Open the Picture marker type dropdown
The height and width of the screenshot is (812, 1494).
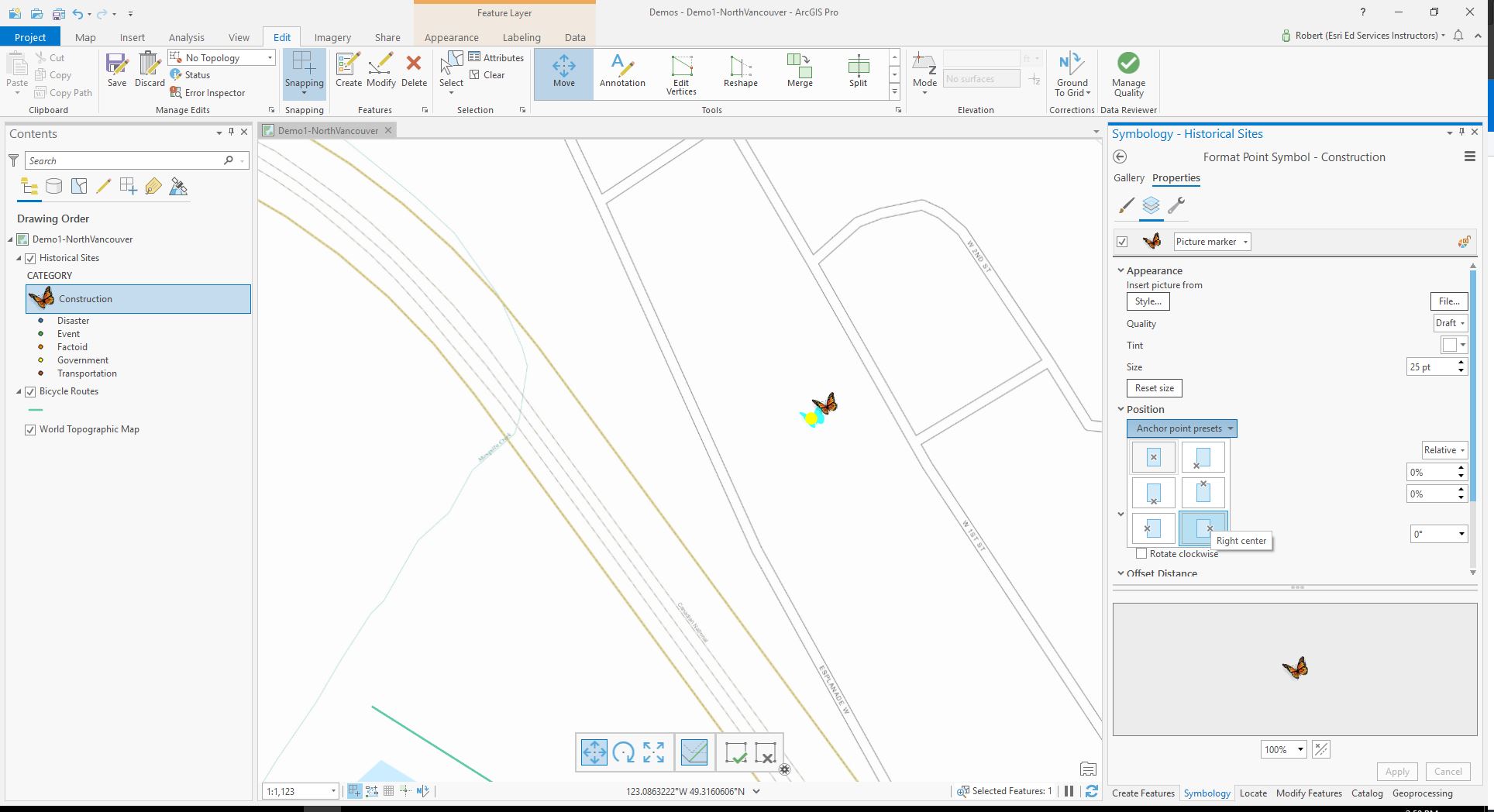click(1211, 242)
